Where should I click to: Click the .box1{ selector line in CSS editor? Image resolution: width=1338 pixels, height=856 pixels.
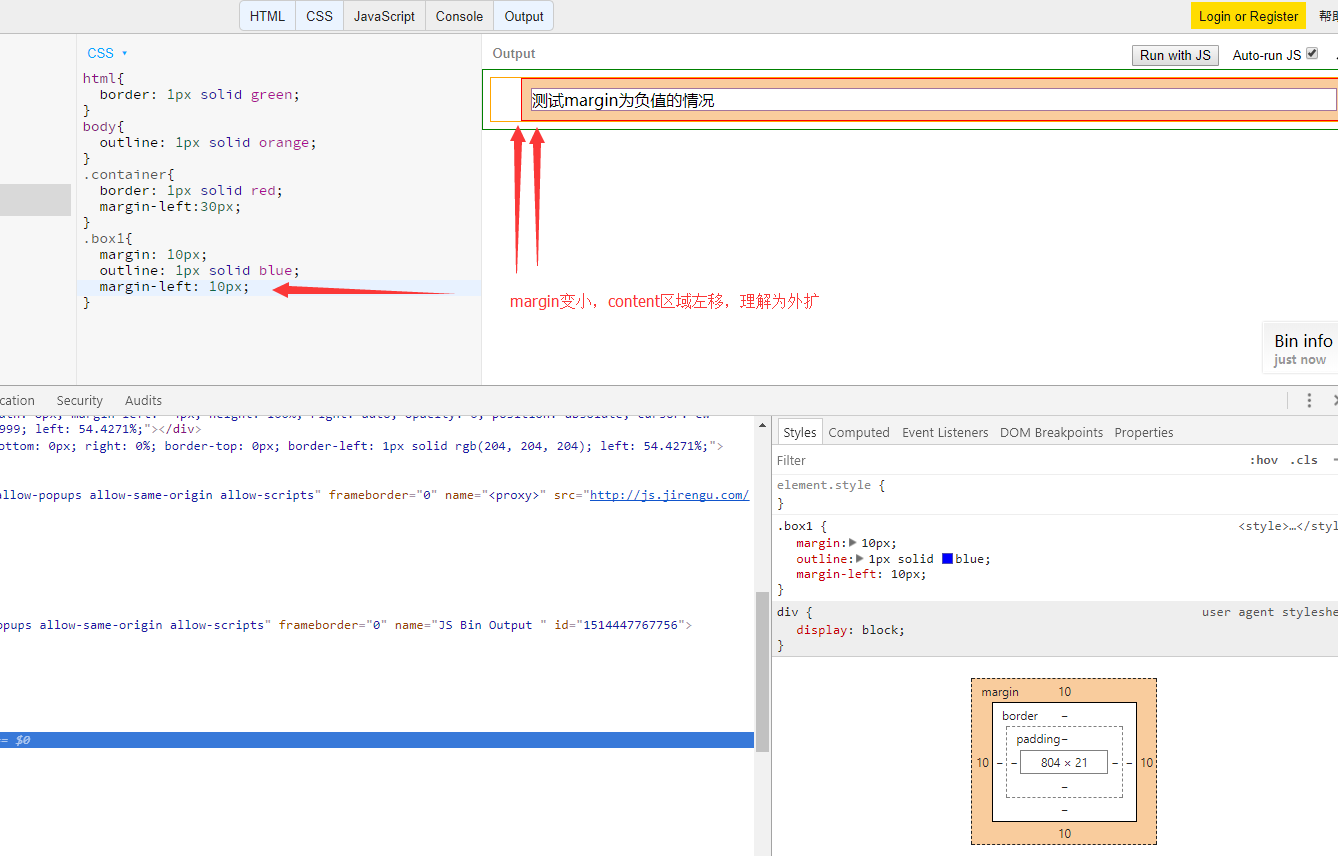(x=108, y=238)
